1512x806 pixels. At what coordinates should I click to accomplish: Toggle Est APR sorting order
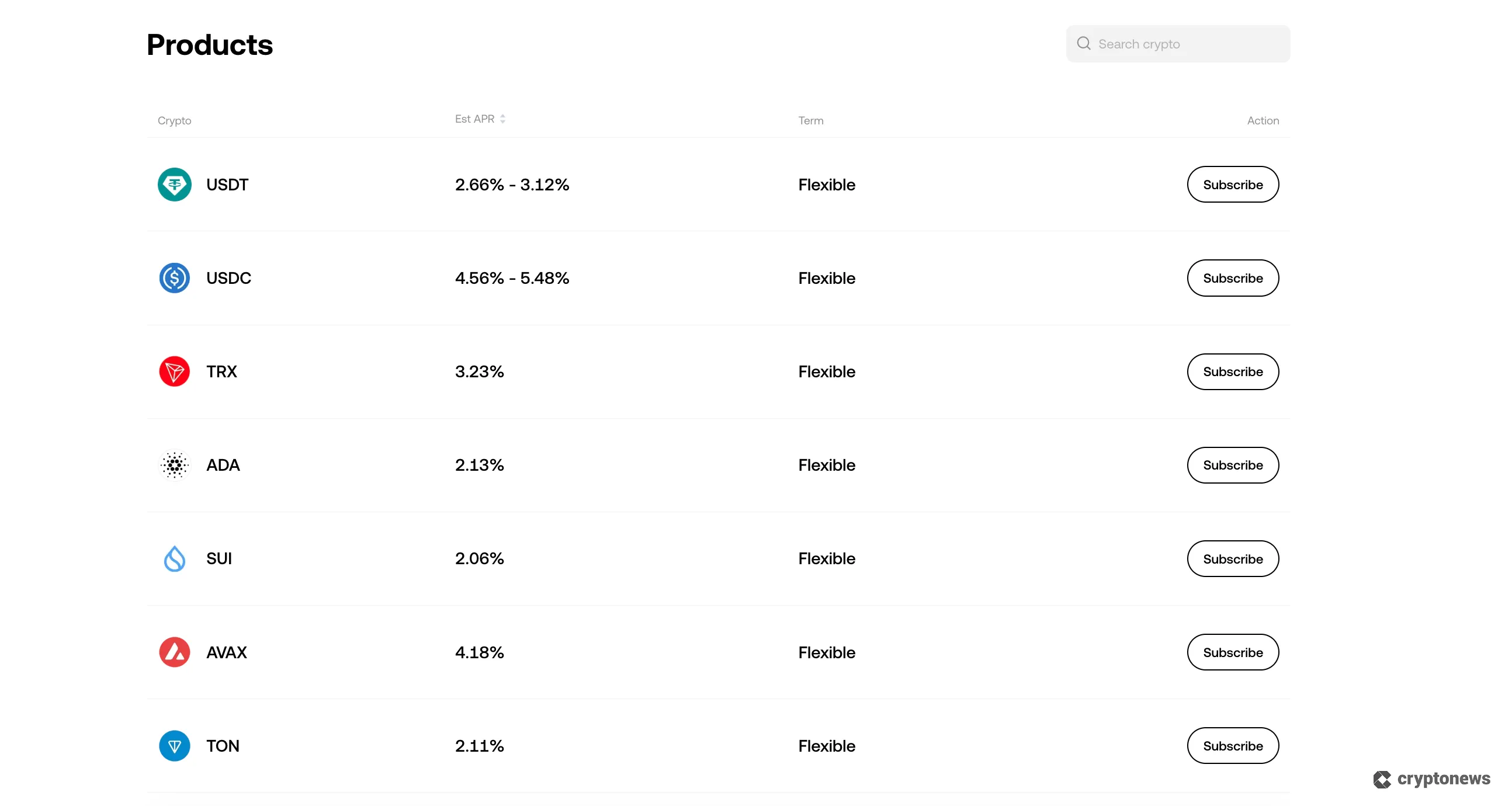[x=503, y=119]
